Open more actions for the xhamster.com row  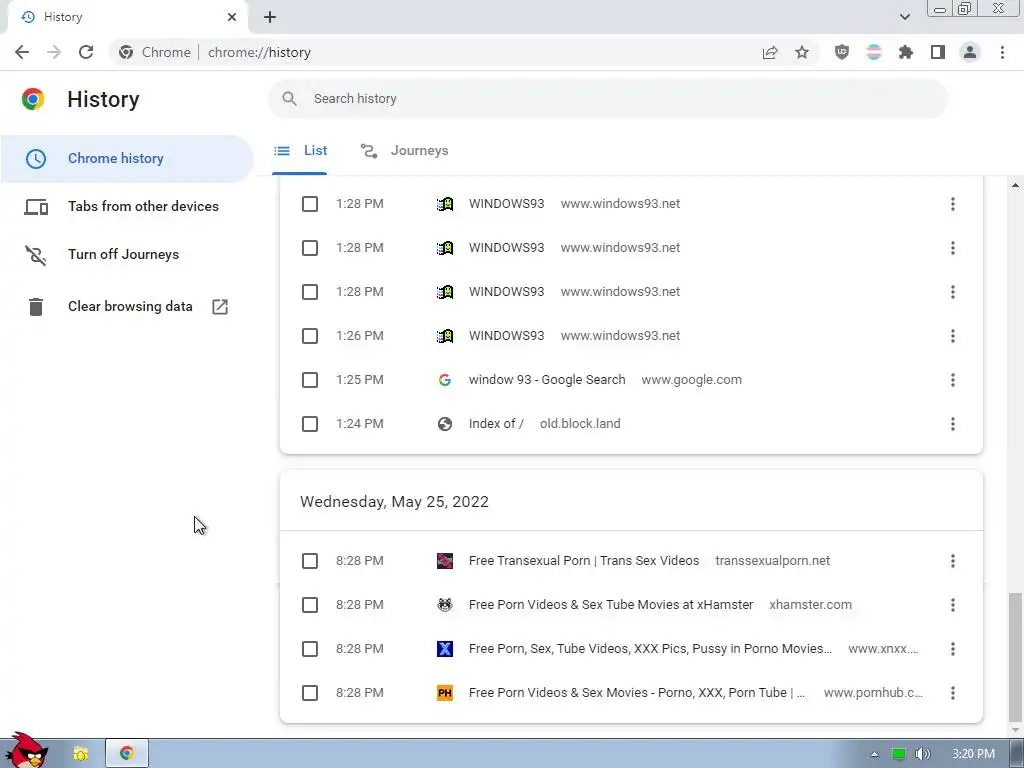[953, 605]
